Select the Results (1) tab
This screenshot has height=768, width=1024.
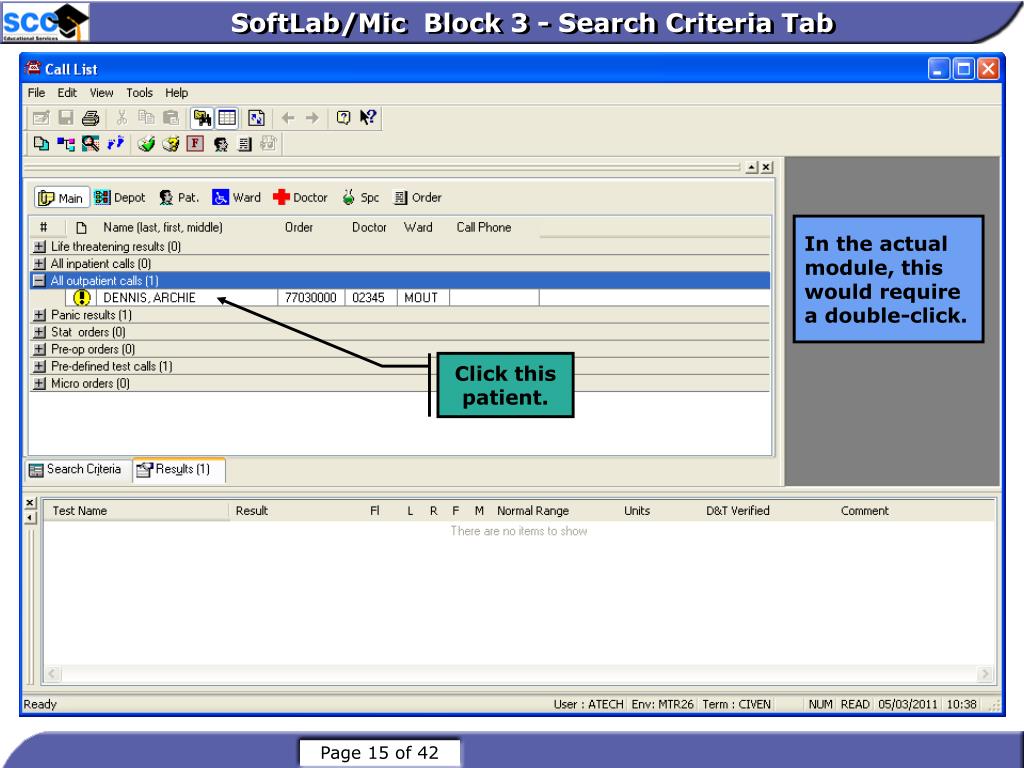(179, 470)
